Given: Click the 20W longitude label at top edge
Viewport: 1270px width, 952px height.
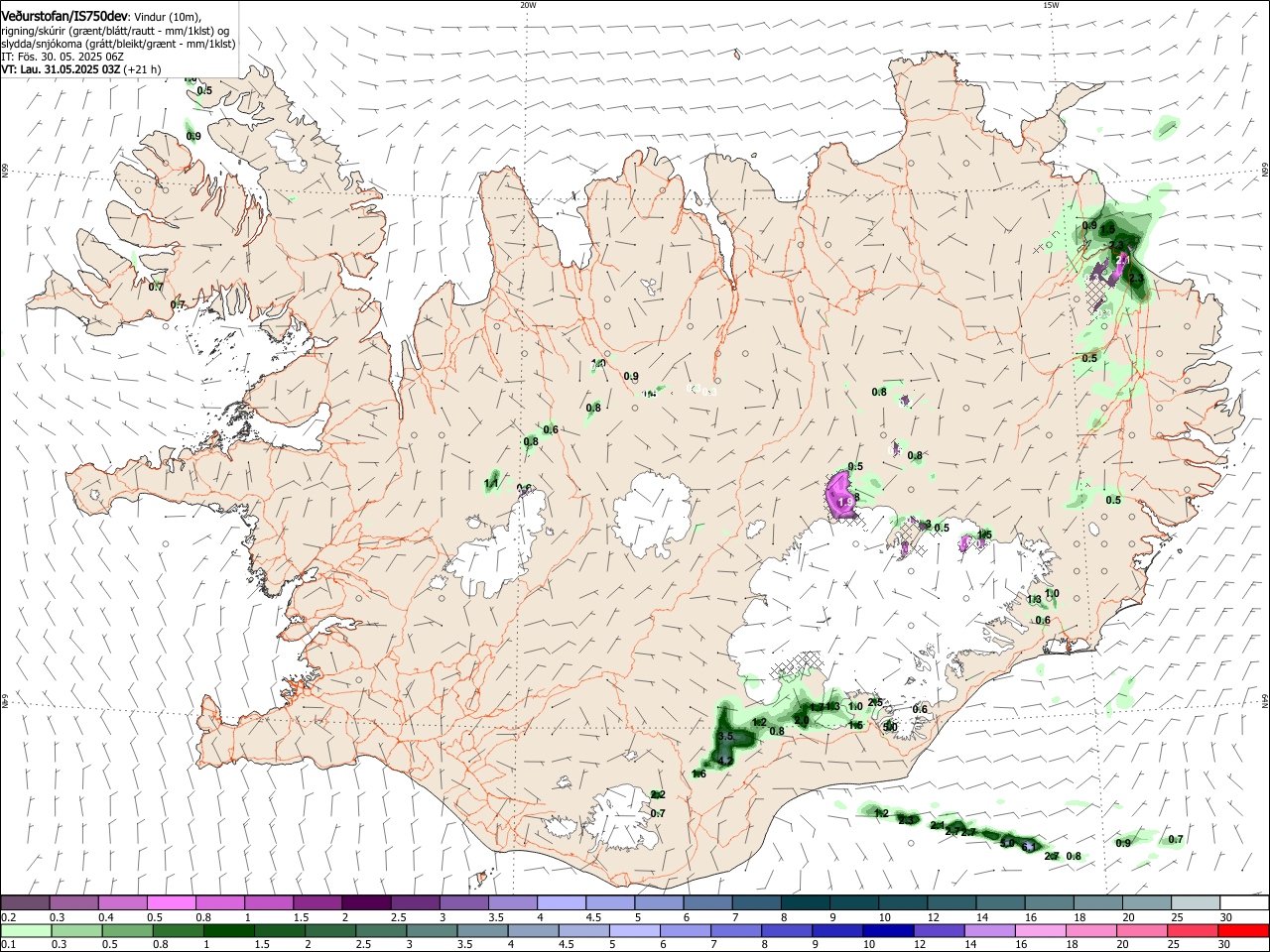Looking at the screenshot, I should pos(528,5).
